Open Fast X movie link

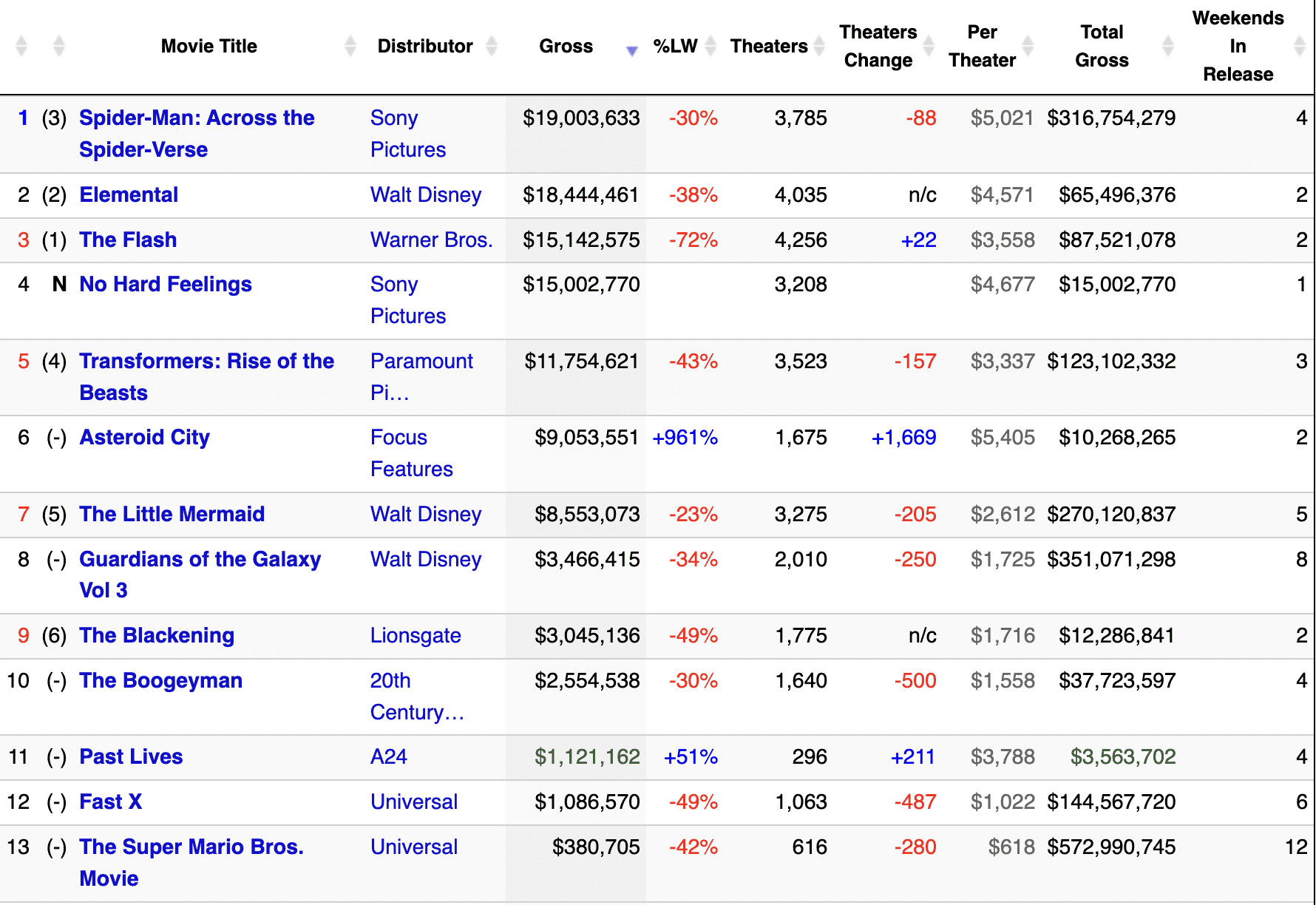pyautogui.click(x=110, y=801)
